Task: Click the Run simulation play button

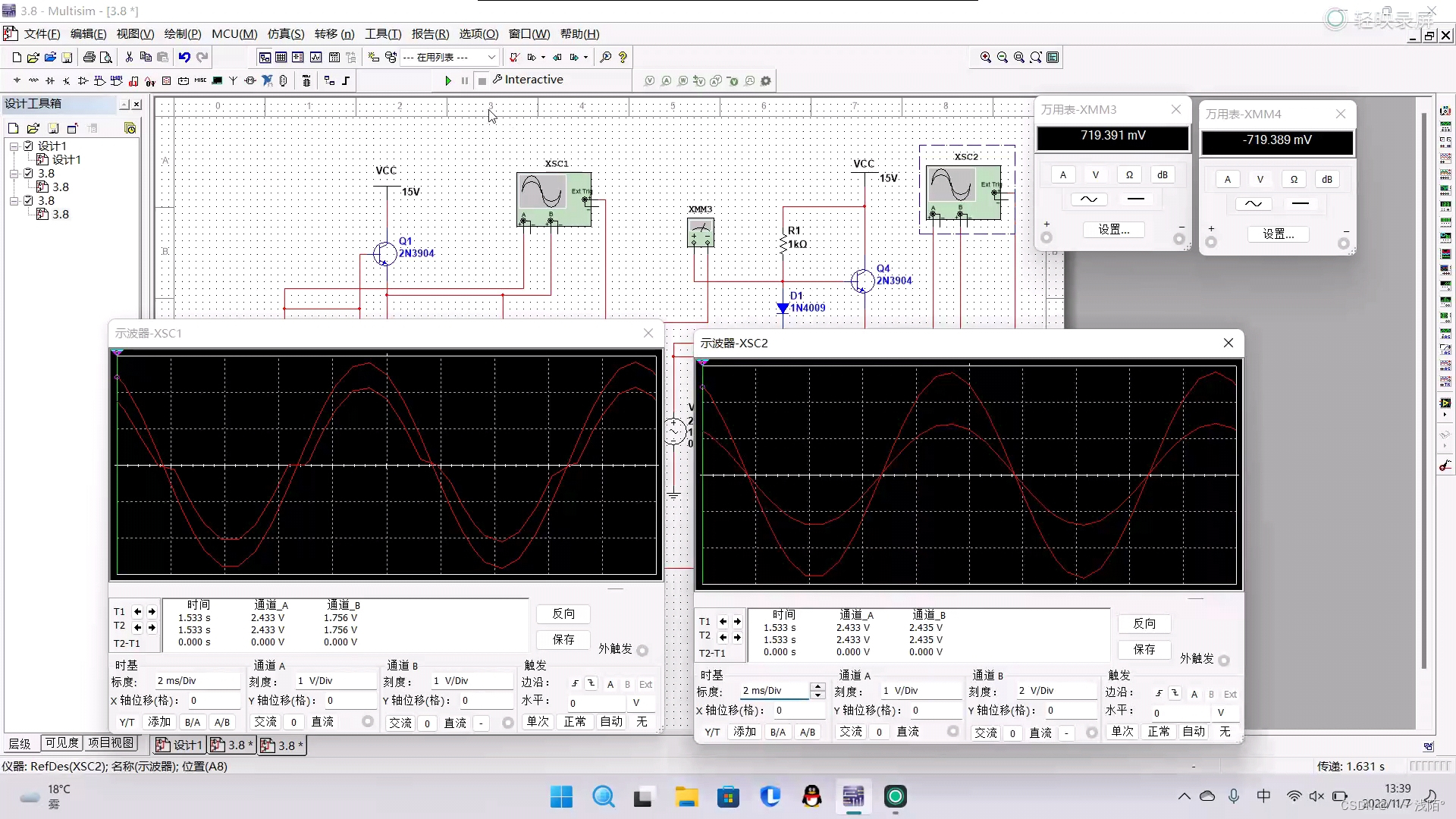Action: (x=448, y=80)
